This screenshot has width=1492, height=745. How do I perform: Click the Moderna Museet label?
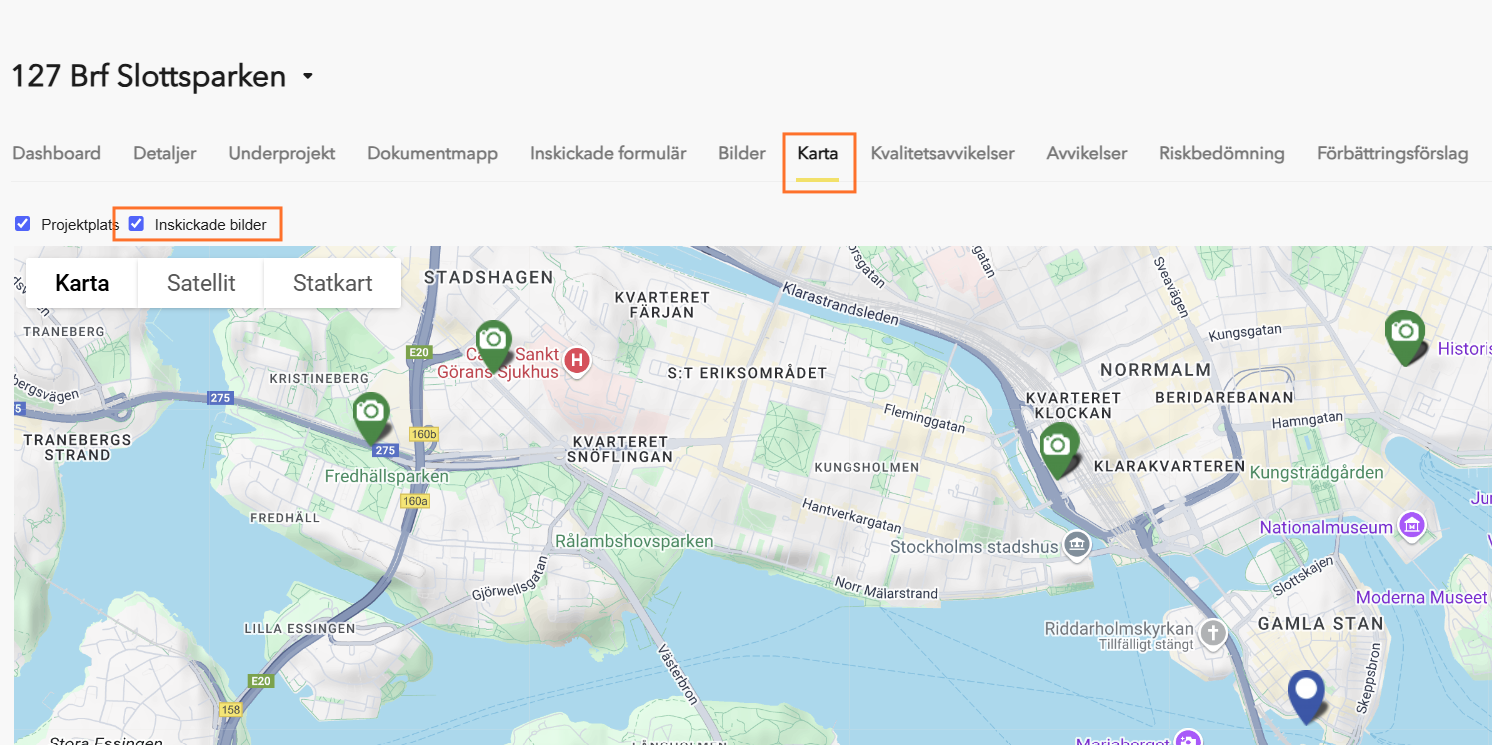point(1421,597)
